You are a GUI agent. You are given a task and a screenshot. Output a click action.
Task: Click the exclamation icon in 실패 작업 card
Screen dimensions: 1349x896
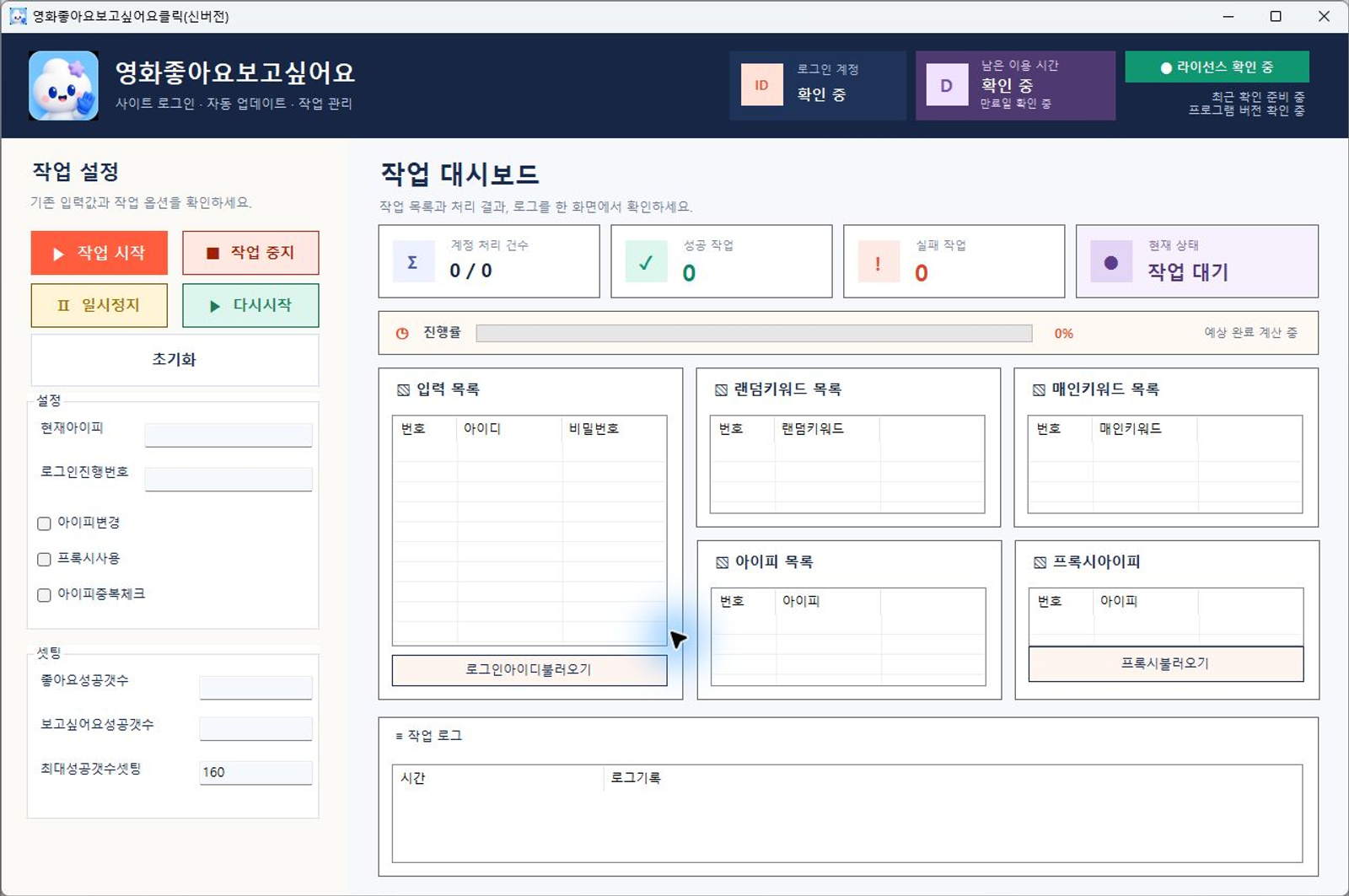(x=879, y=261)
